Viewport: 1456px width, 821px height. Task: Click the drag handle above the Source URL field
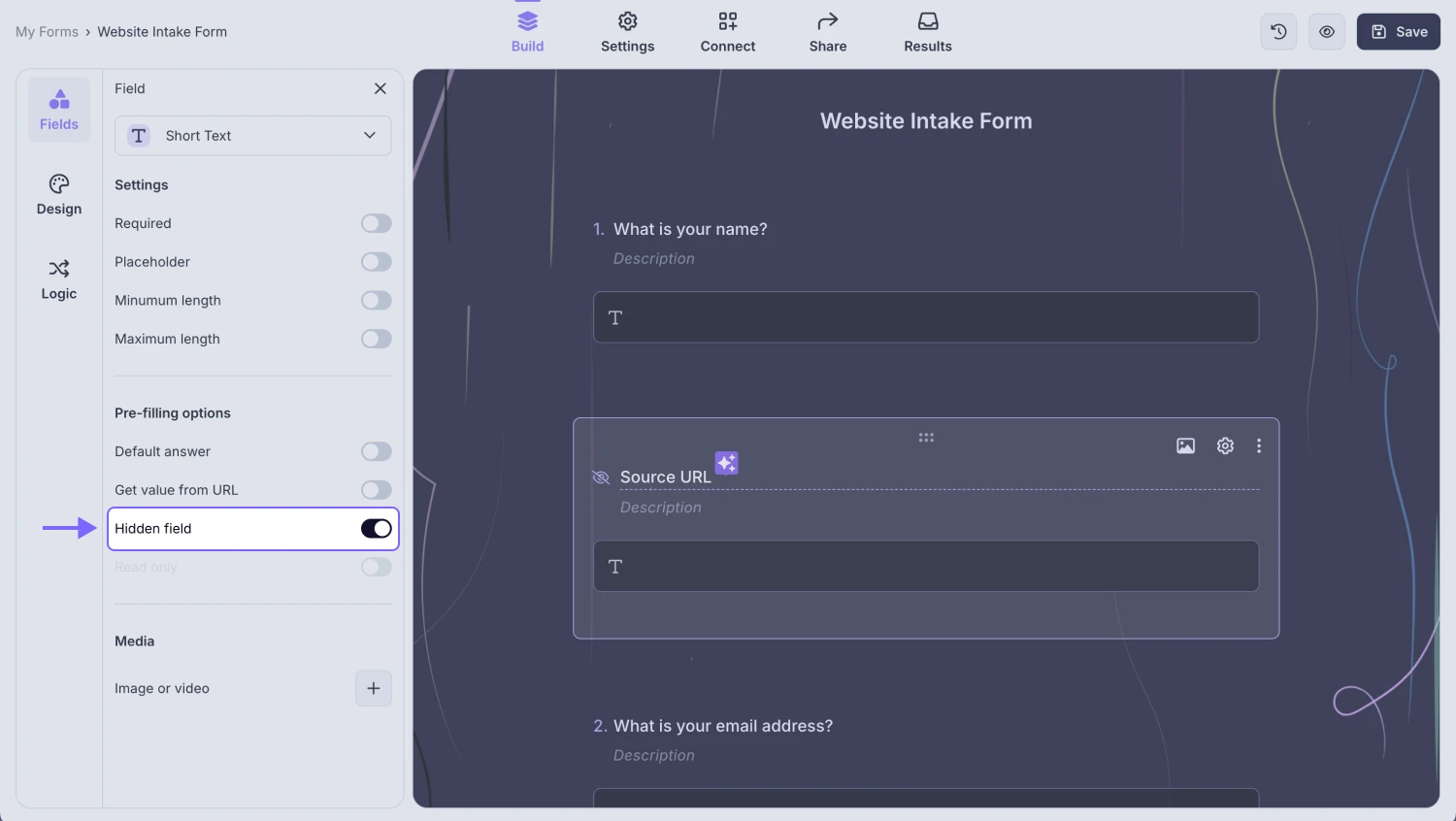click(x=926, y=437)
